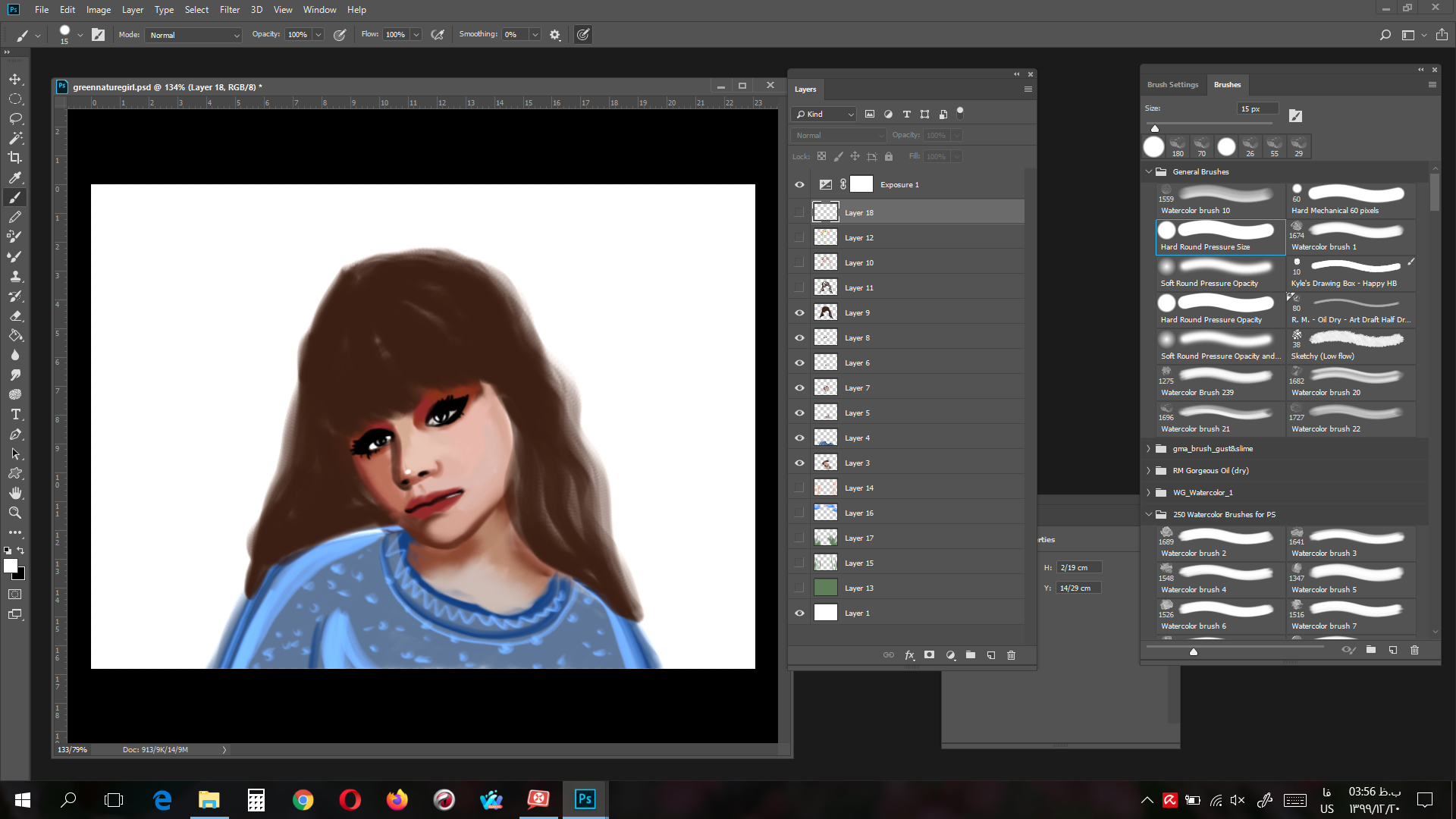This screenshot has width=1456, height=819.
Task: Open the brush Mode dropdown
Action: (194, 35)
